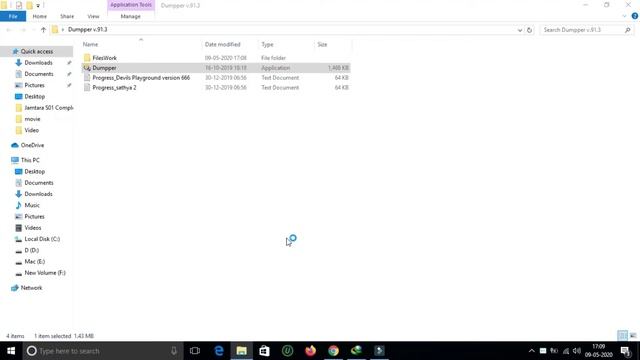Open the Video folder in sidebar

[31, 130]
